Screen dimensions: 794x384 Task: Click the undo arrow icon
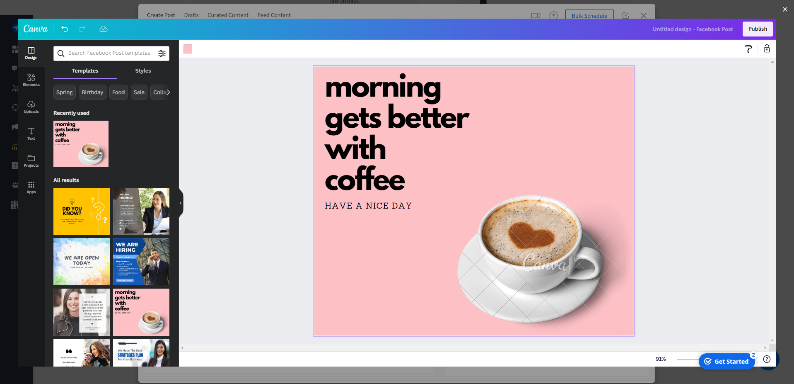click(x=64, y=29)
